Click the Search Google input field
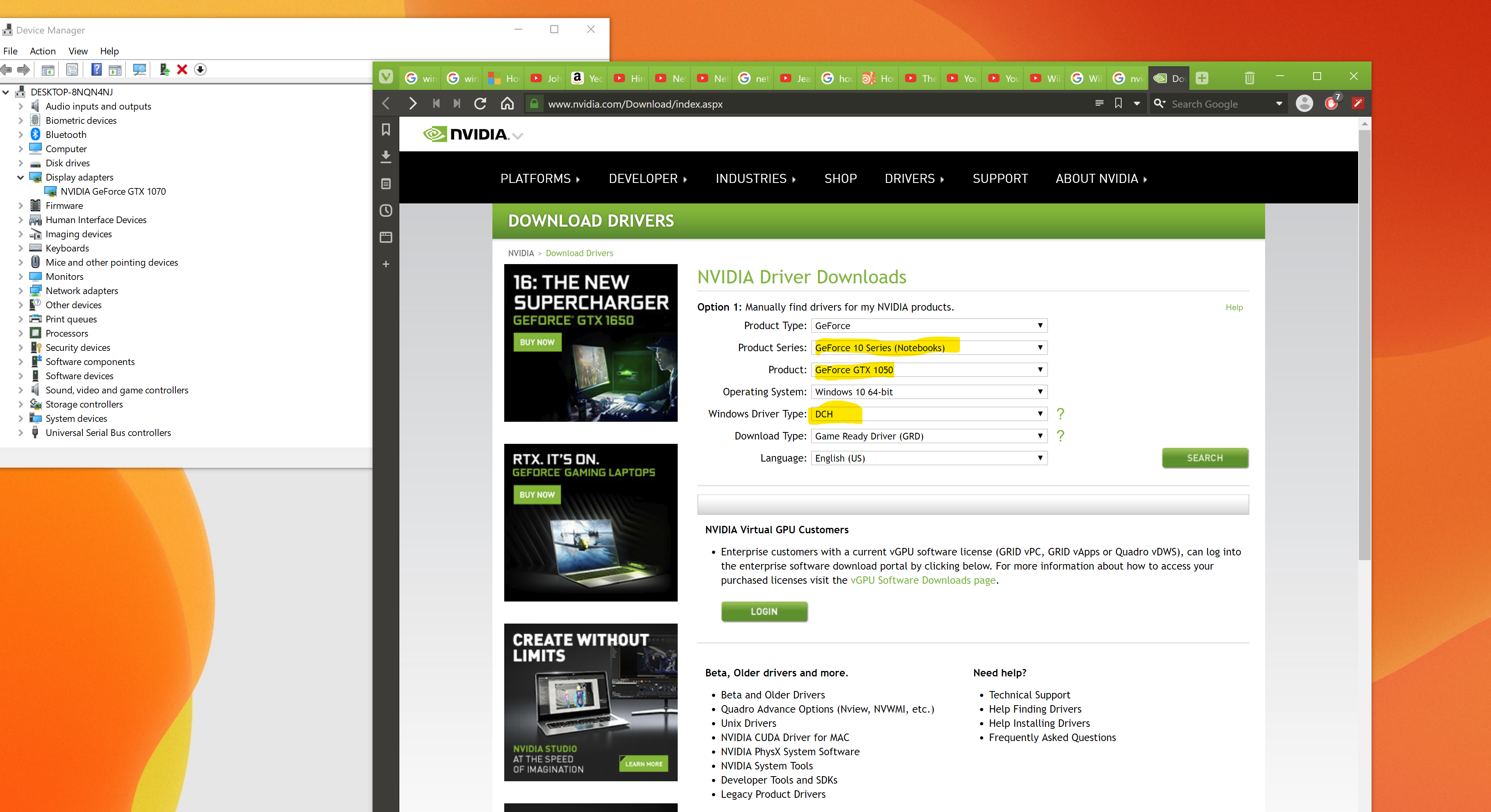Image resolution: width=1491 pixels, height=812 pixels. click(1215, 104)
